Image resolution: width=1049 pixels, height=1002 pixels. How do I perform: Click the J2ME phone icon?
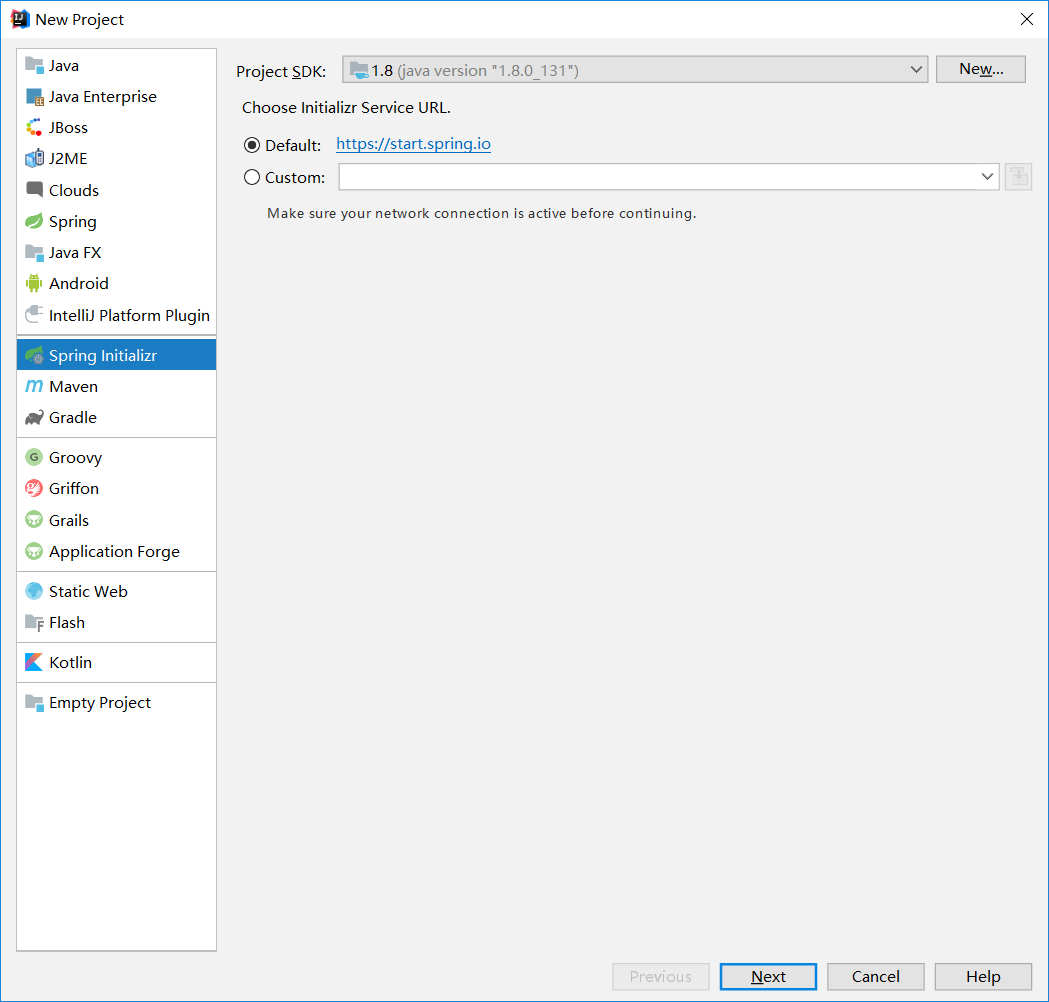[34, 159]
